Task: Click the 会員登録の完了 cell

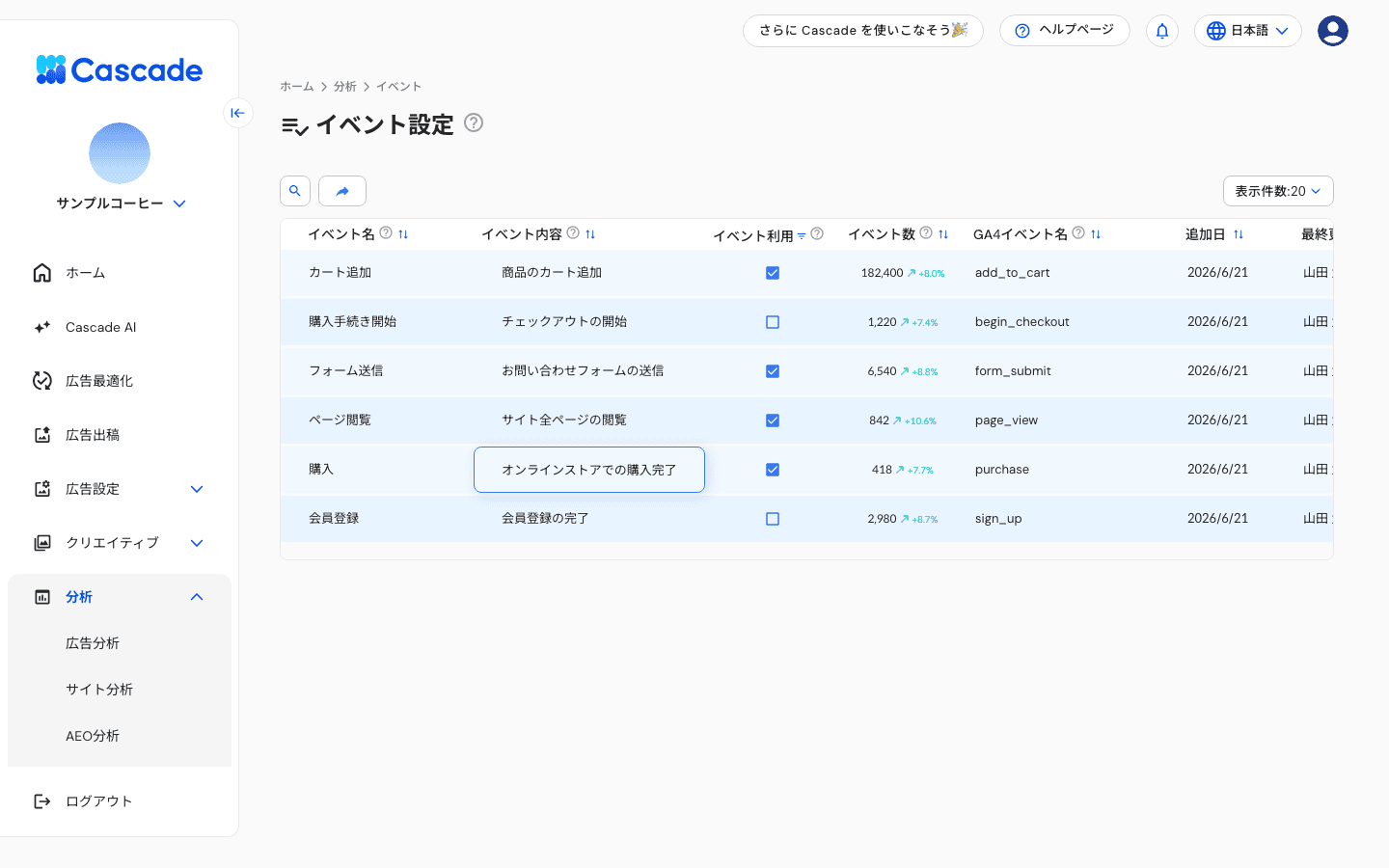Action: tap(545, 519)
